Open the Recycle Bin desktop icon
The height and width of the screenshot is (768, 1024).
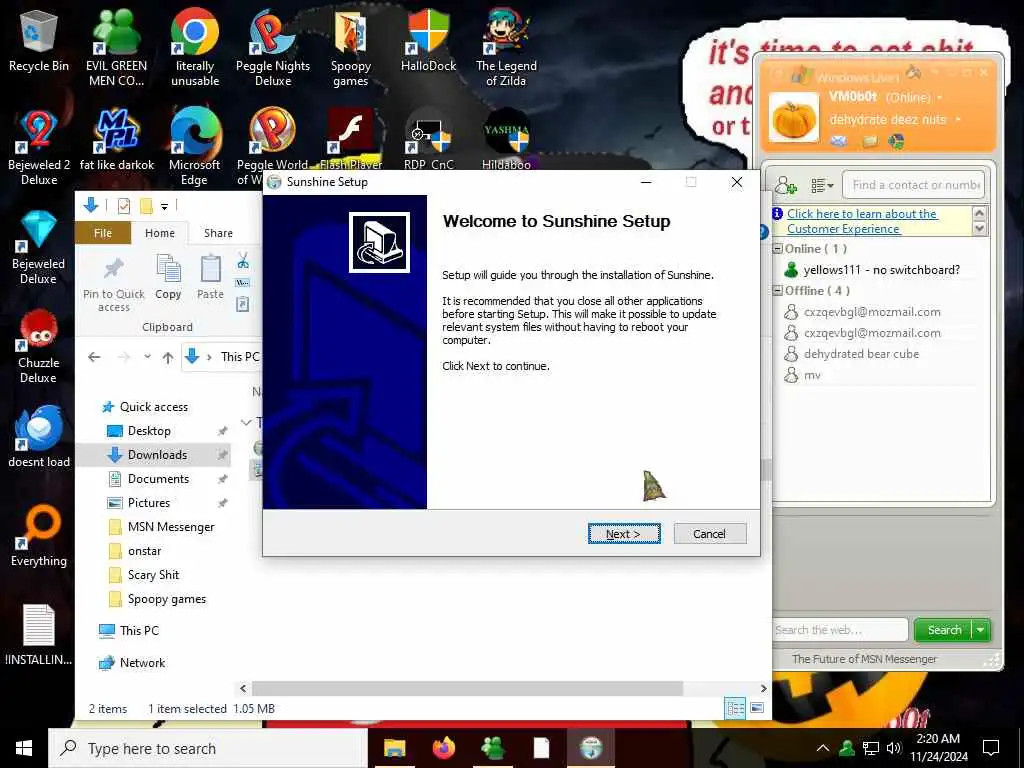tap(39, 40)
